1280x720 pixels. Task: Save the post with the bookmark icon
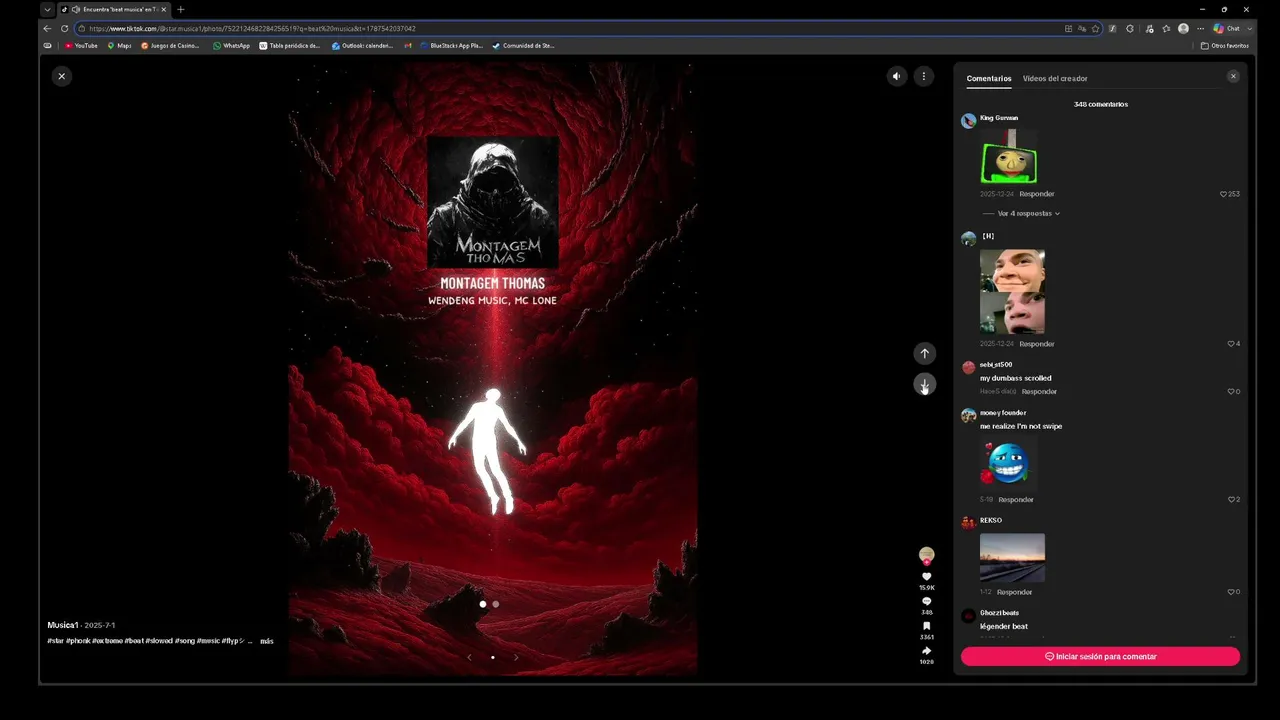tap(927, 626)
